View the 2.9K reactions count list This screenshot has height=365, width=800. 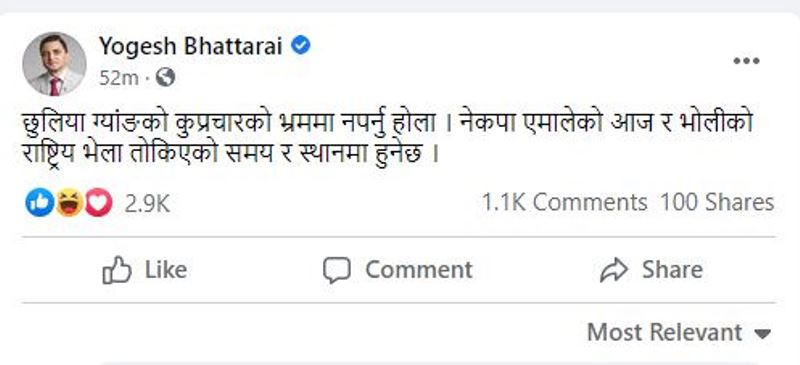coord(147,204)
